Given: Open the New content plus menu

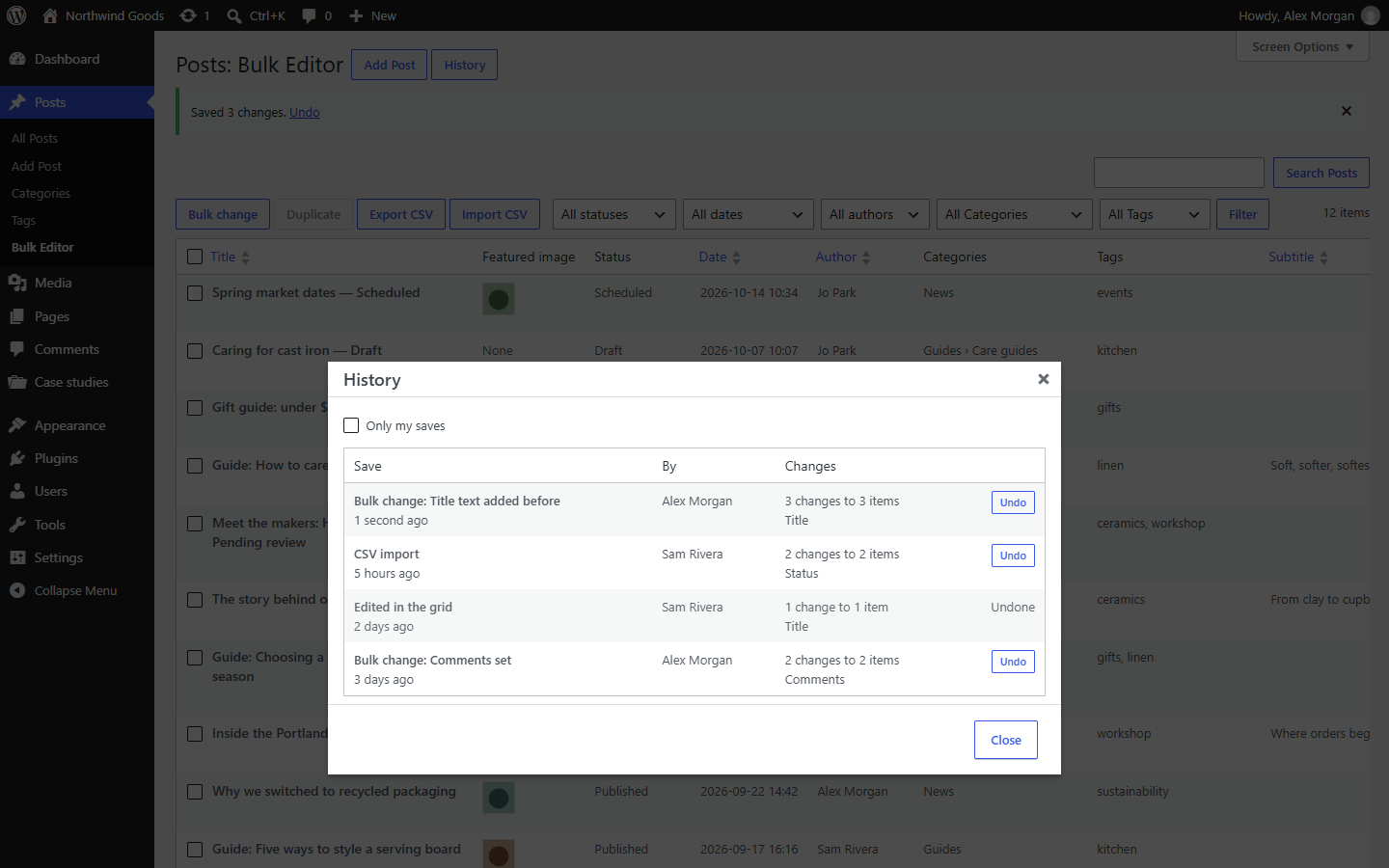Looking at the screenshot, I should tap(372, 15).
